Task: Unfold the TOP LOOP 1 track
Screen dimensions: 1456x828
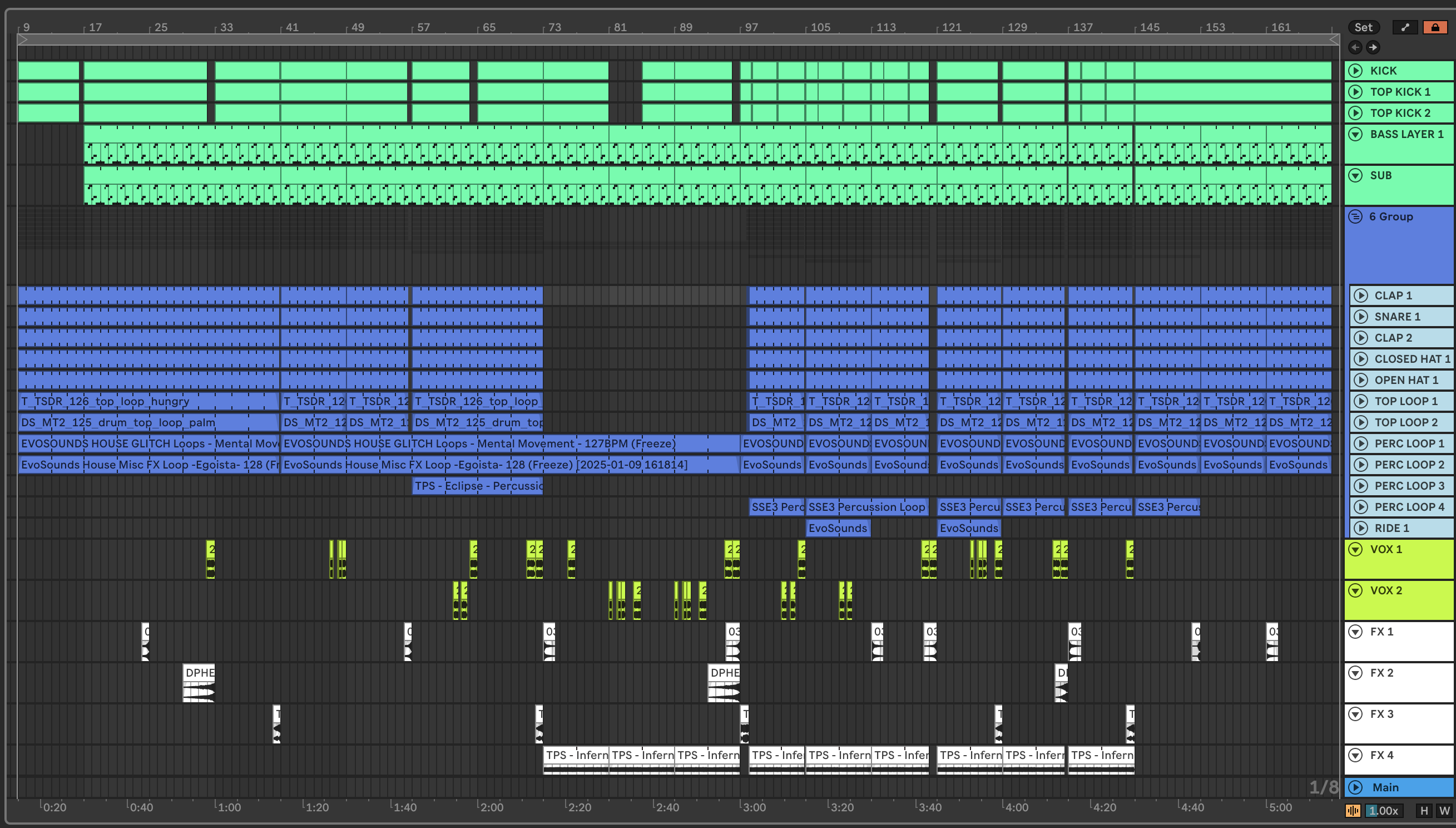Action: 1360,401
